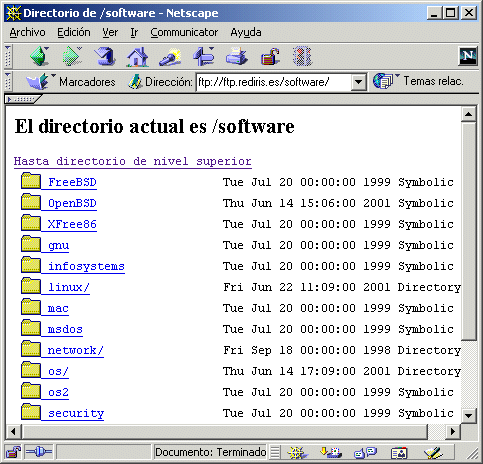Click the horizontal scrollbar right arrow
This screenshot has height=464, width=483.
click(x=453, y=432)
